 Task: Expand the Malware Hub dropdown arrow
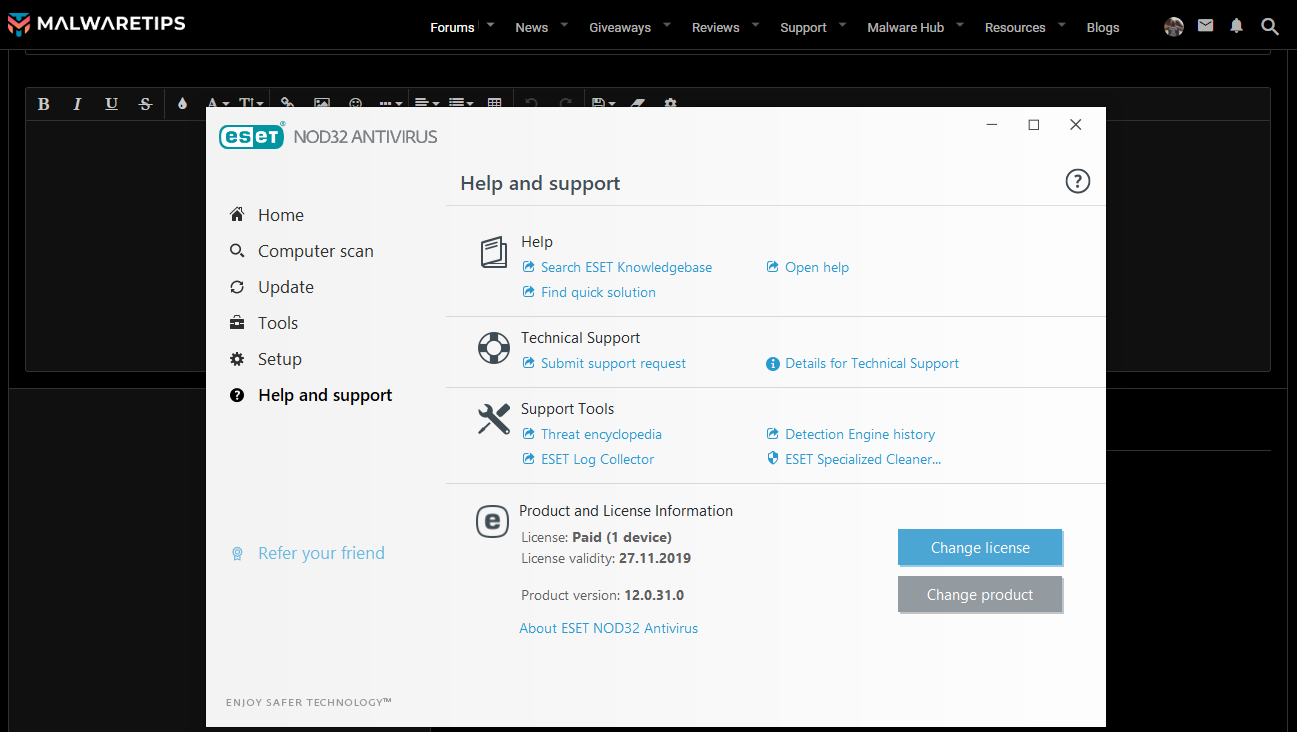coord(960,24)
